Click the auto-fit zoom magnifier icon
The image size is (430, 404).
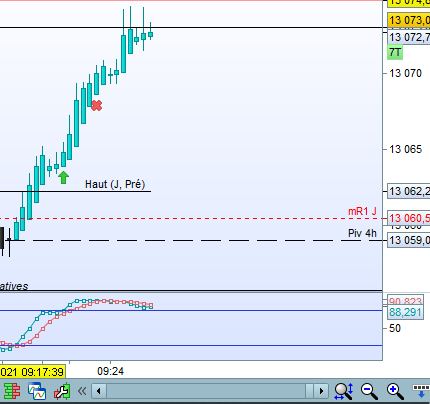coord(344,391)
